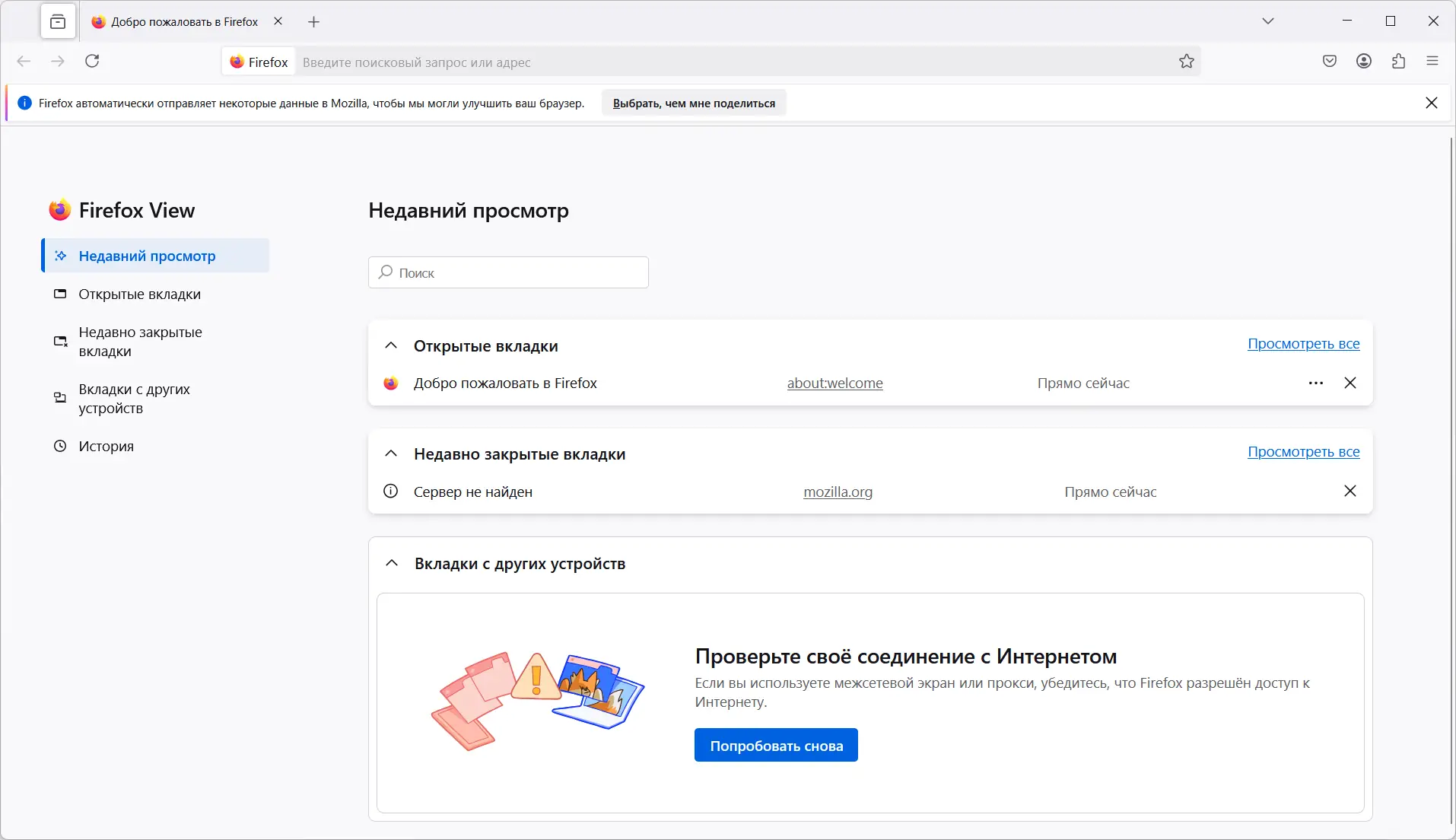The height and width of the screenshot is (840, 1456).
Task: Click Просмотреть все link for Открытые вкладки
Action: click(1303, 344)
